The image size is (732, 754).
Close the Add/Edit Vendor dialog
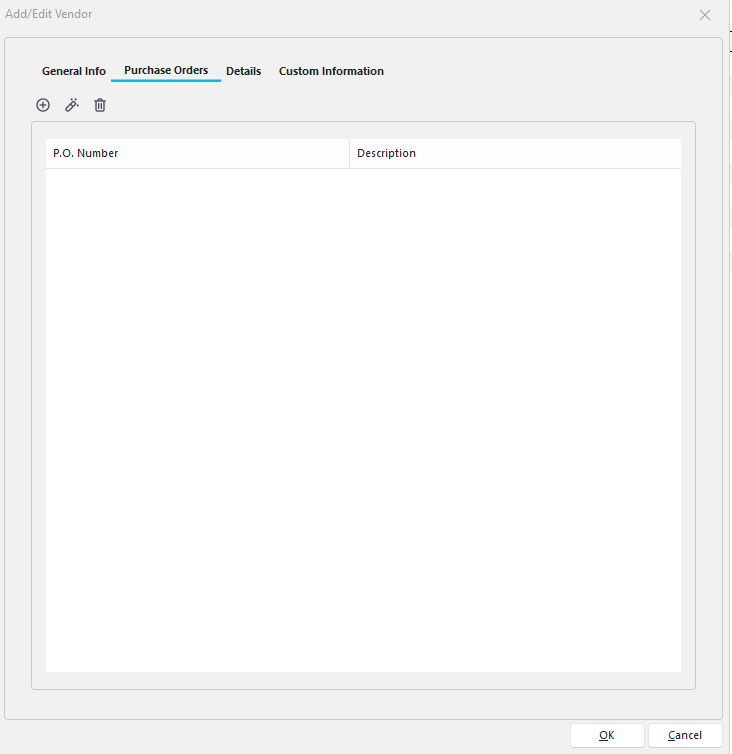point(705,15)
